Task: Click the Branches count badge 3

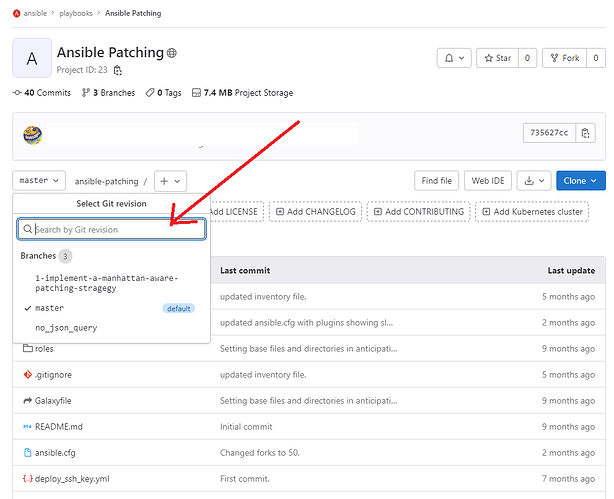Action: point(65,256)
